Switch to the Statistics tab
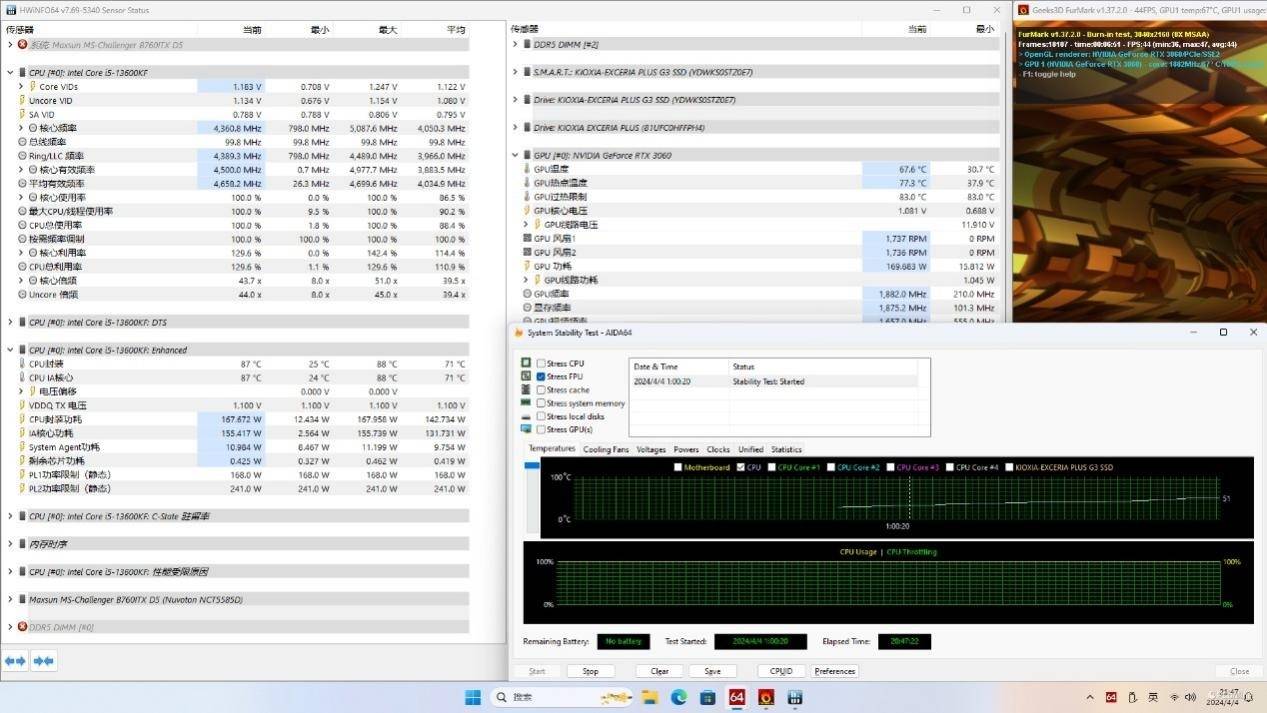 (x=786, y=449)
